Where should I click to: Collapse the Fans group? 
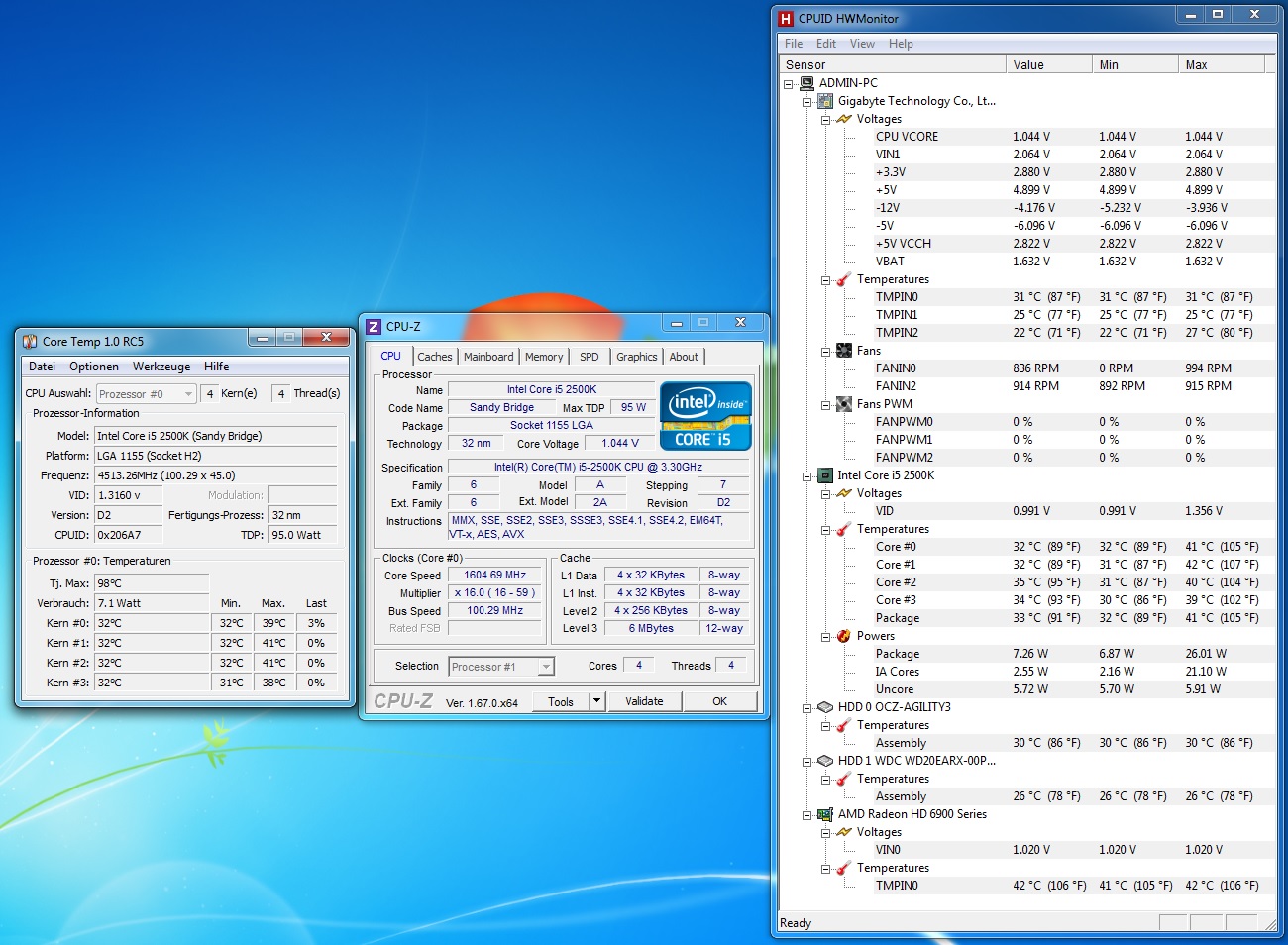tap(826, 352)
